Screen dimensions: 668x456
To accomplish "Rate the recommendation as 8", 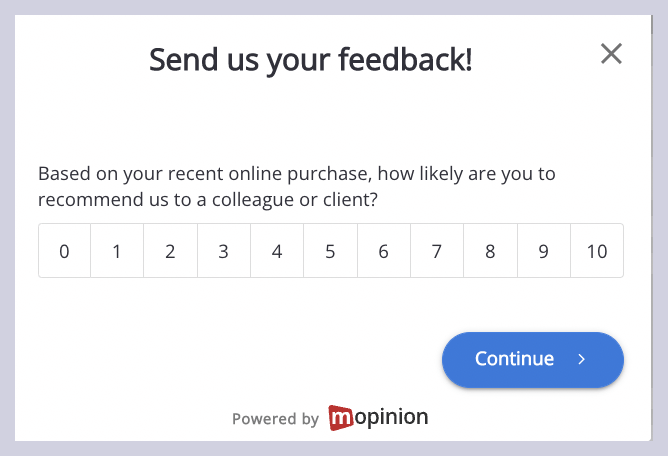I will point(490,251).
